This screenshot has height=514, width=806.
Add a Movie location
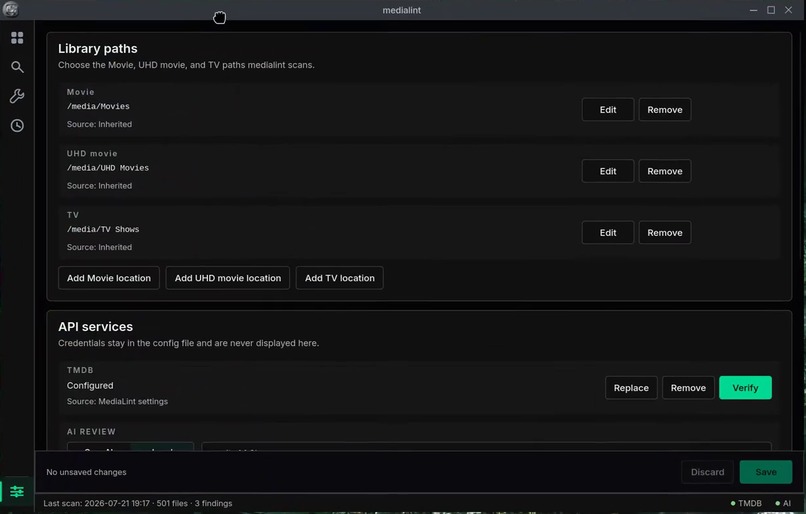tap(109, 278)
